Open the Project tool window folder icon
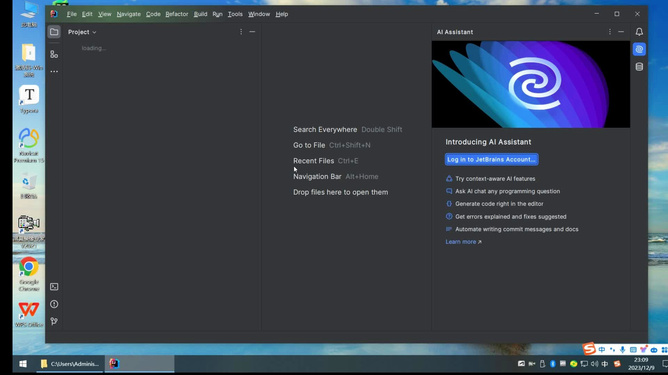The height and width of the screenshot is (375, 668). tap(54, 32)
